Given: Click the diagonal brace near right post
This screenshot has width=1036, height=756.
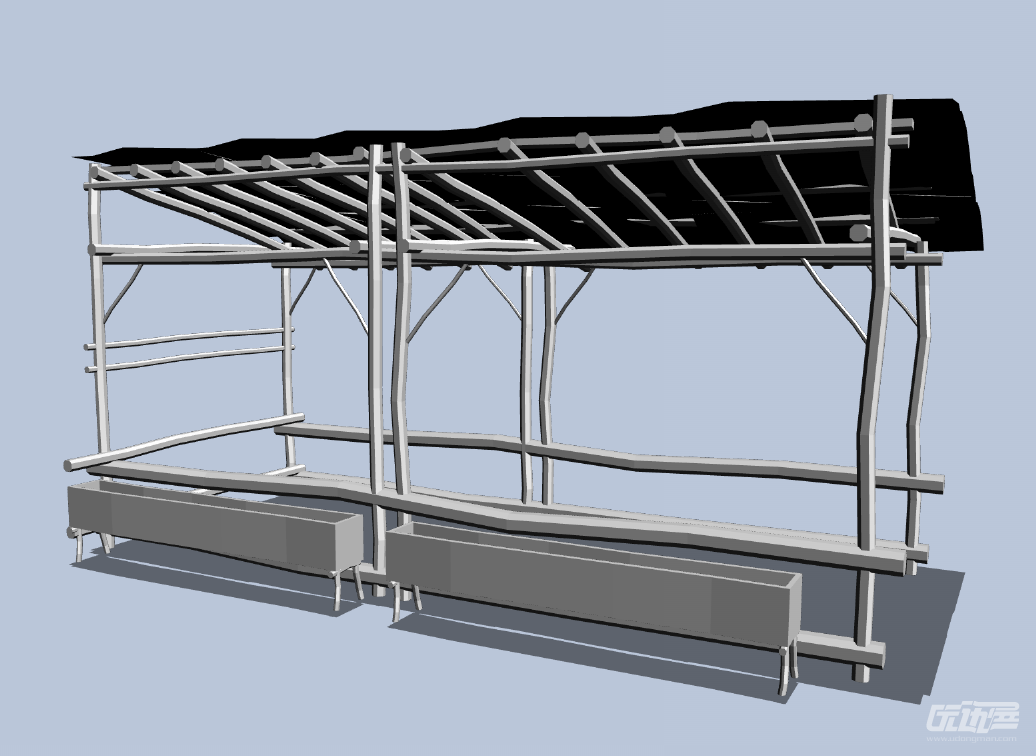Looking at the screenshot, I should [836, 300].
